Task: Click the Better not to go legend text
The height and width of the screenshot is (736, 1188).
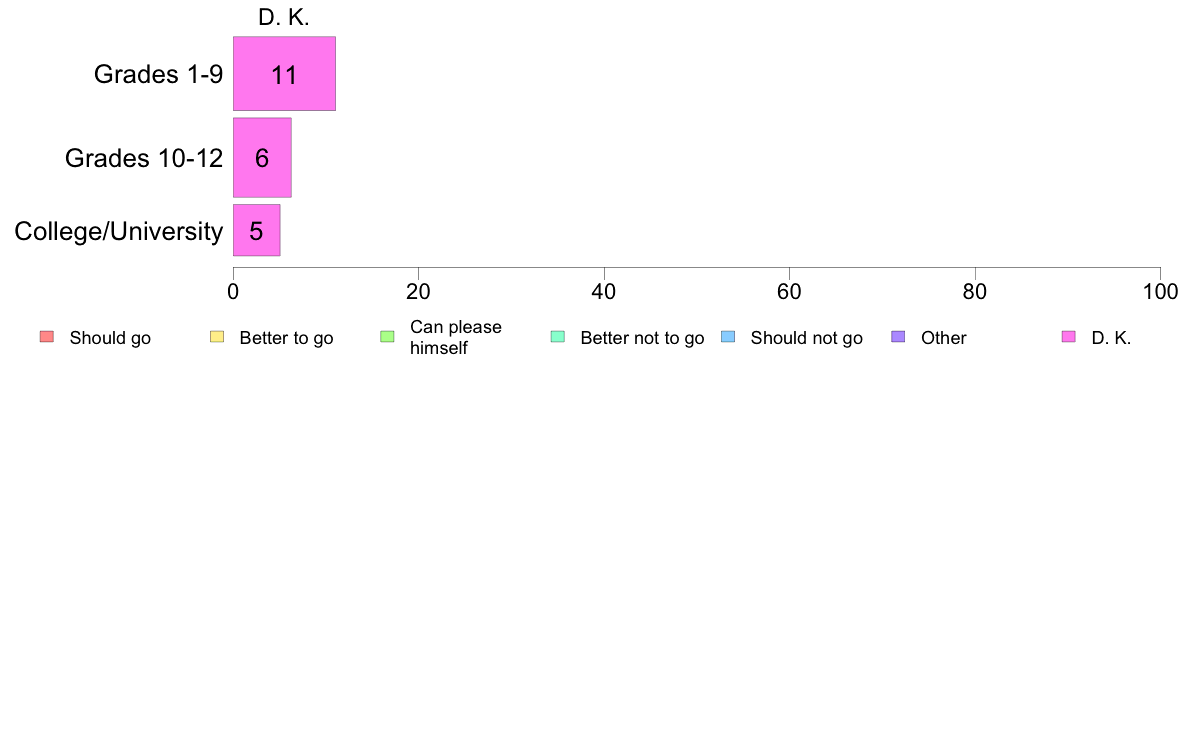Action: (x=642, y=338)
